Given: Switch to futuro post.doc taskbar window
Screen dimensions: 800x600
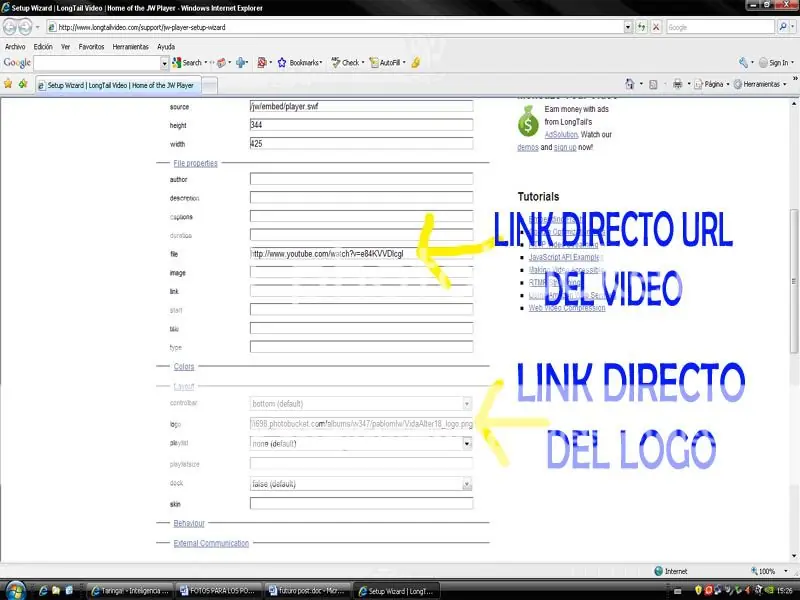Looking at the screenshot, I should click(308, 591).
